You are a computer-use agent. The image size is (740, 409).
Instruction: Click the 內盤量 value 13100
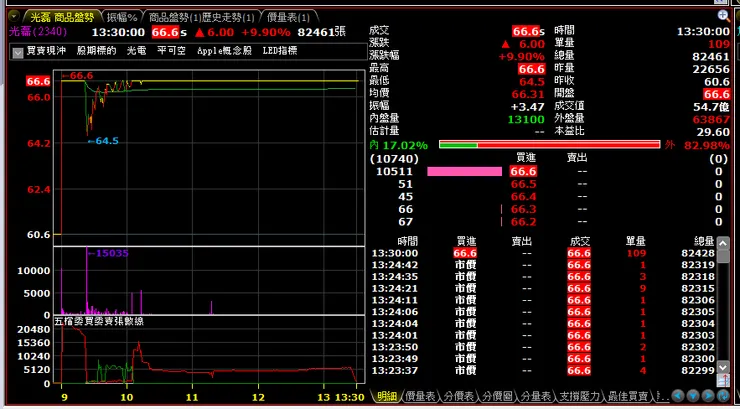pos(526,119)
